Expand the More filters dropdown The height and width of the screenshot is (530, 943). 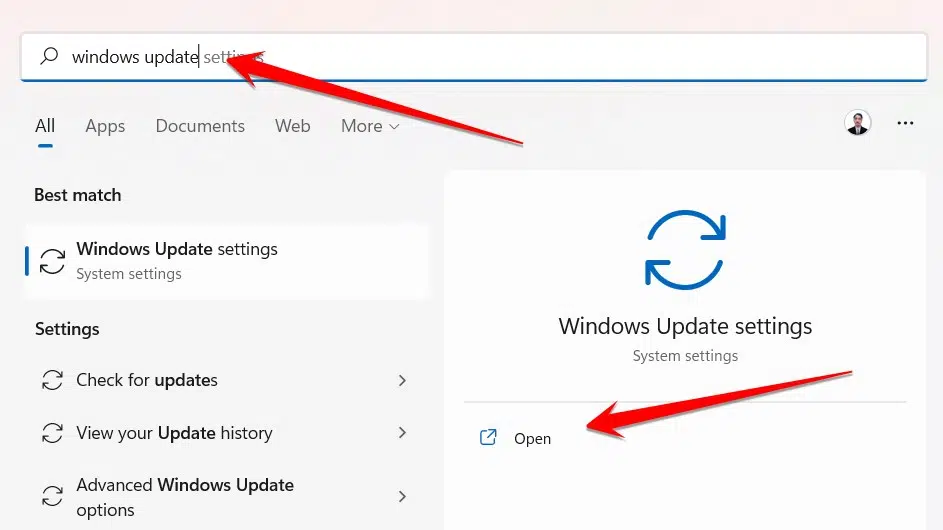[x=370, y=126]
